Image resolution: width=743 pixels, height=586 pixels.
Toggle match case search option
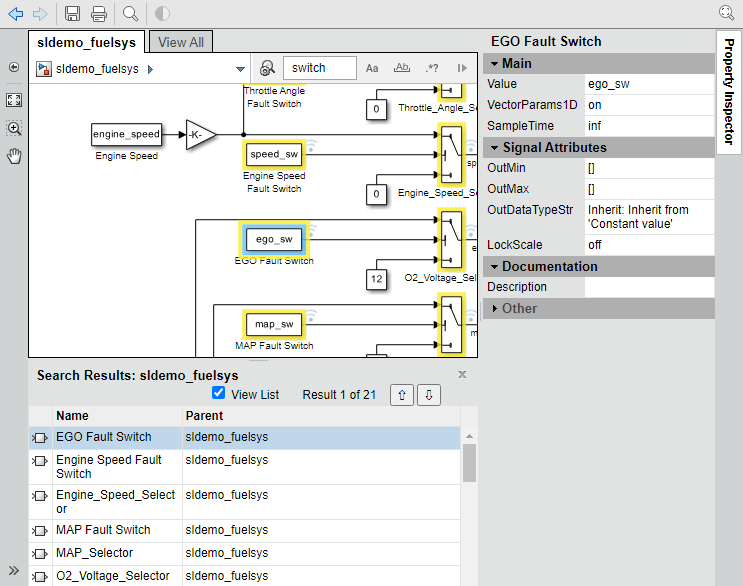point(372,68)
